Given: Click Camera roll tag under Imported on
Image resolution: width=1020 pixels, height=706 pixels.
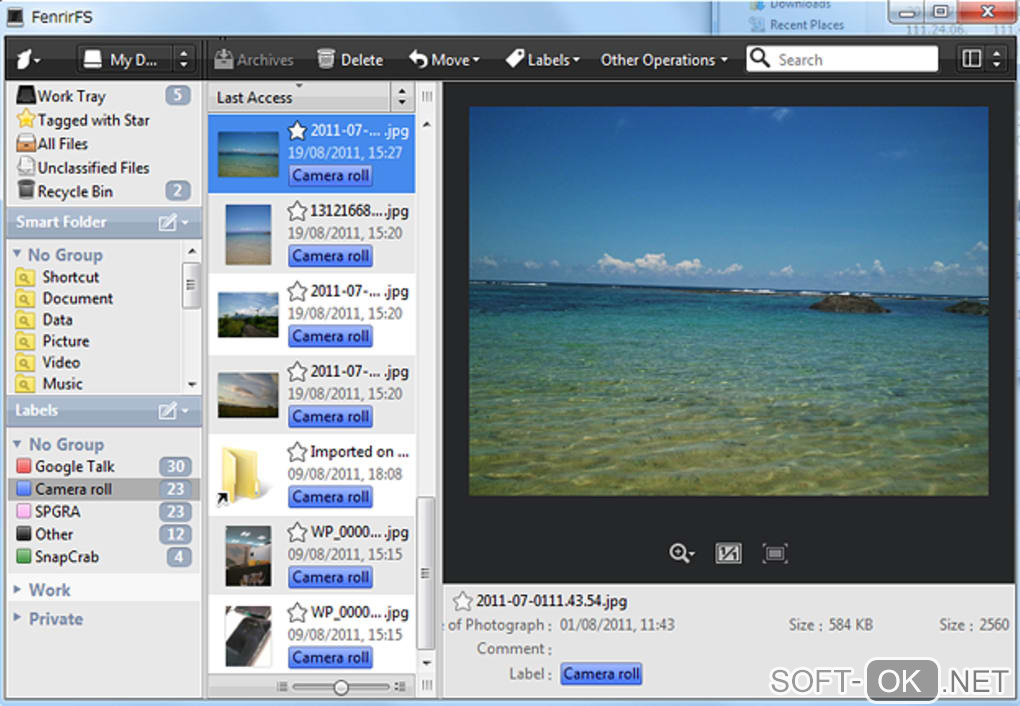Looking at the screenshot, I should 330,497.
